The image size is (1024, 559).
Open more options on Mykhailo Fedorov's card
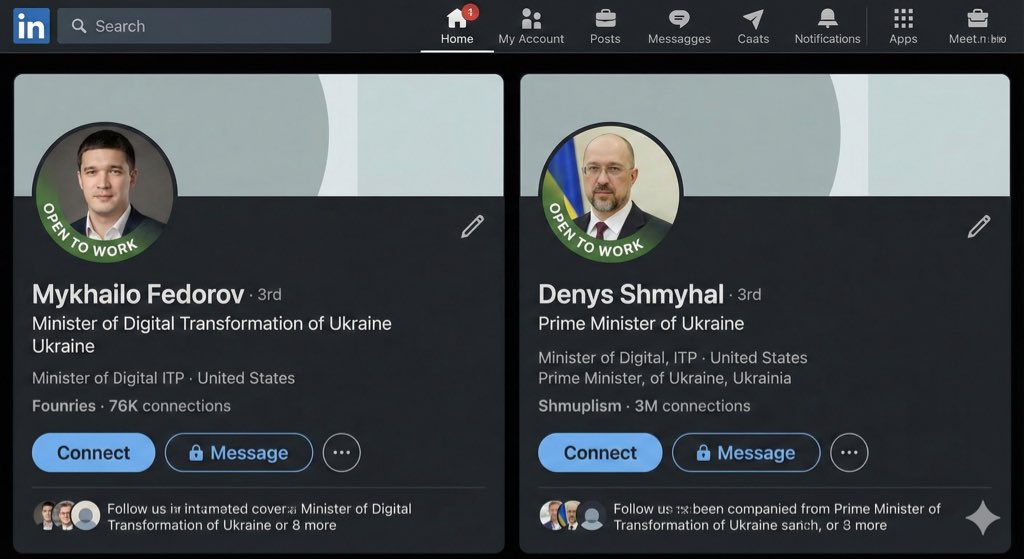[342, 453]
